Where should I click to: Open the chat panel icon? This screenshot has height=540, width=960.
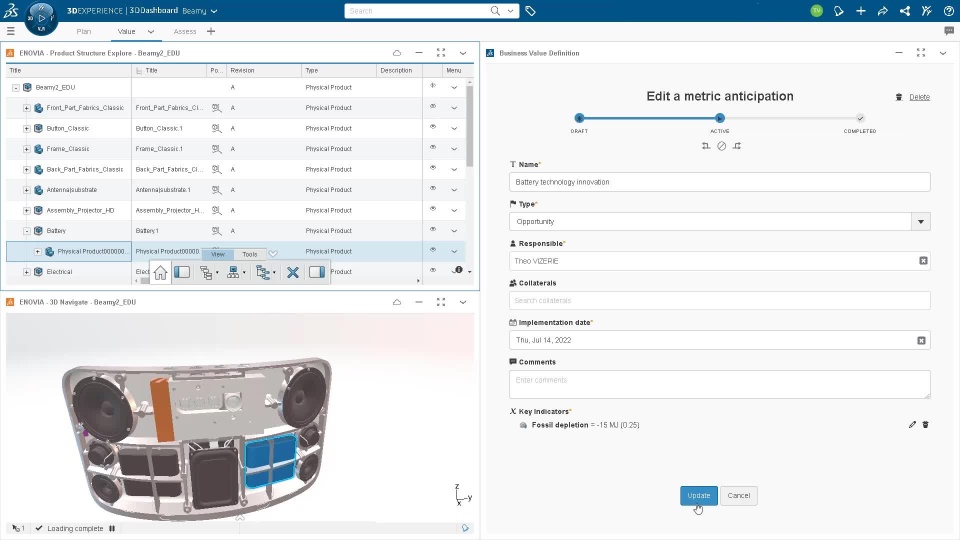(949, 31)
